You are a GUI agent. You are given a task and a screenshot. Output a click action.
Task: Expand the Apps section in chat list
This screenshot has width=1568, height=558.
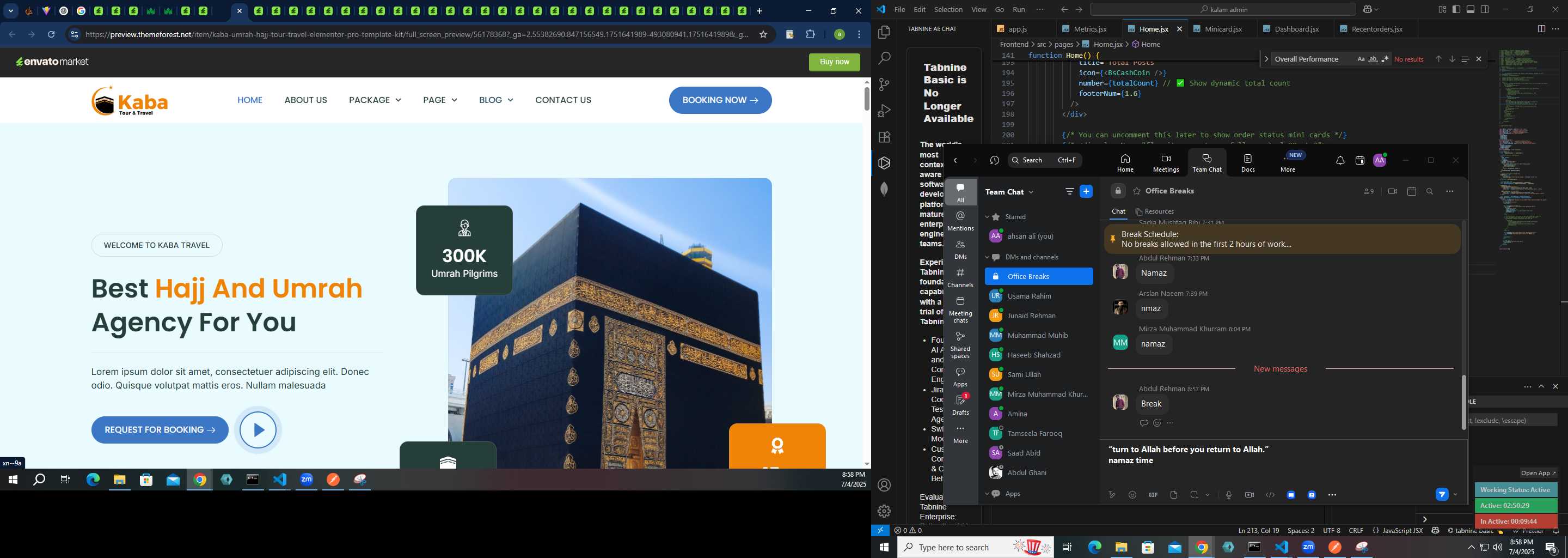click(987, 494)
